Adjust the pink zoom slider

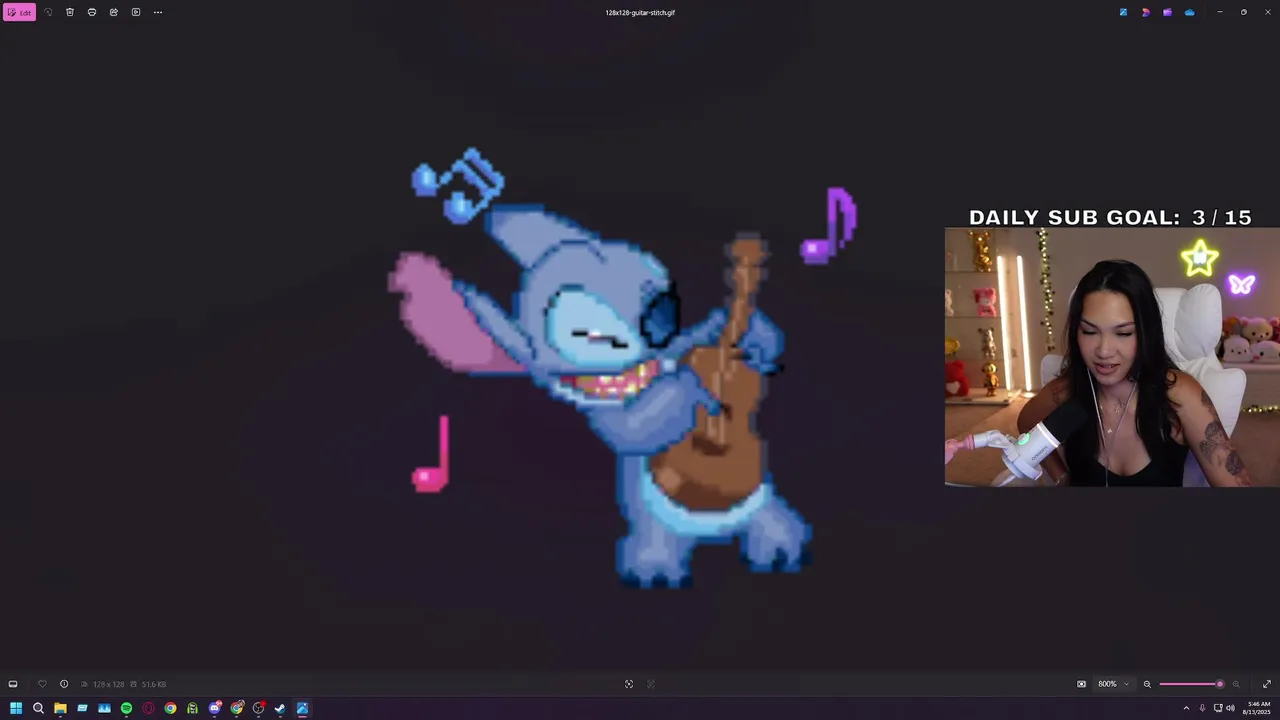[1192, 684]
